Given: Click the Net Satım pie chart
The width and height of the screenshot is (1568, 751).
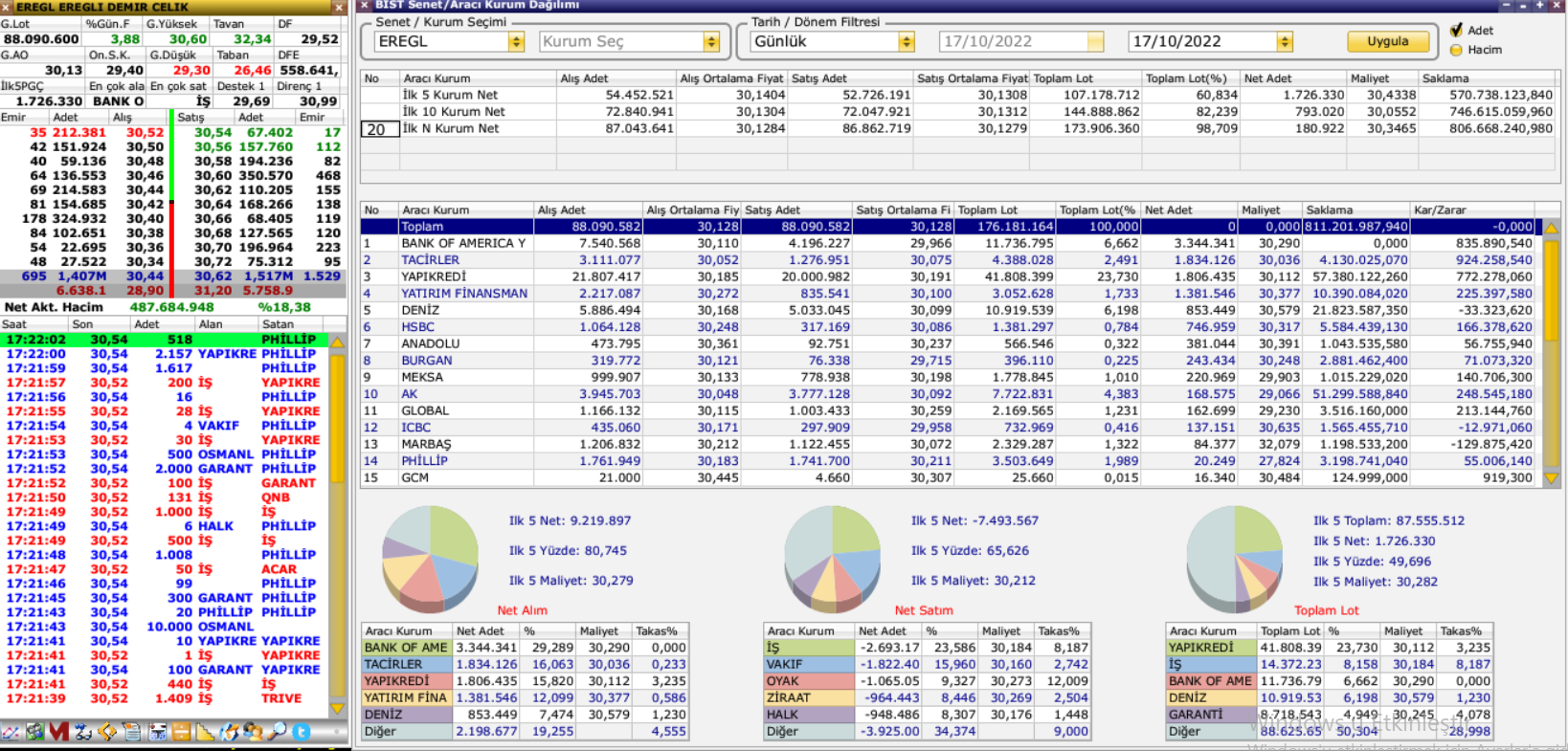Looking at the screenshot, I should (832, 558).
